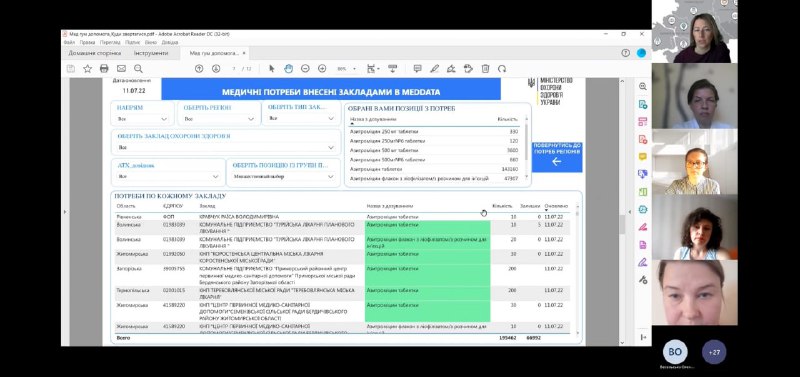
Task: Activate the hand pan tool
Action: coord(288,68)
